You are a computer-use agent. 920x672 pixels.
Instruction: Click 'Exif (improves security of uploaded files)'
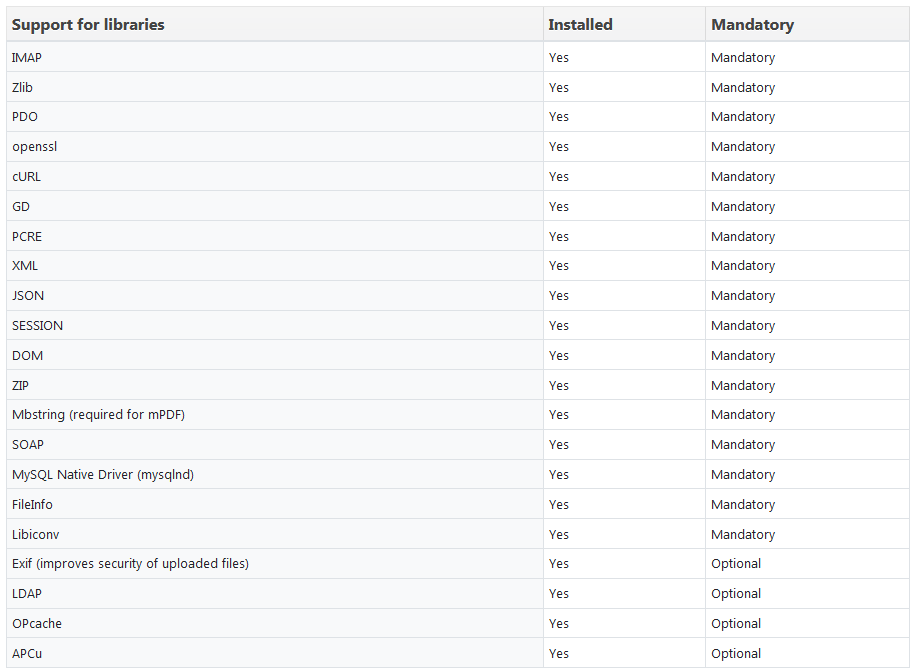point(130,564)
